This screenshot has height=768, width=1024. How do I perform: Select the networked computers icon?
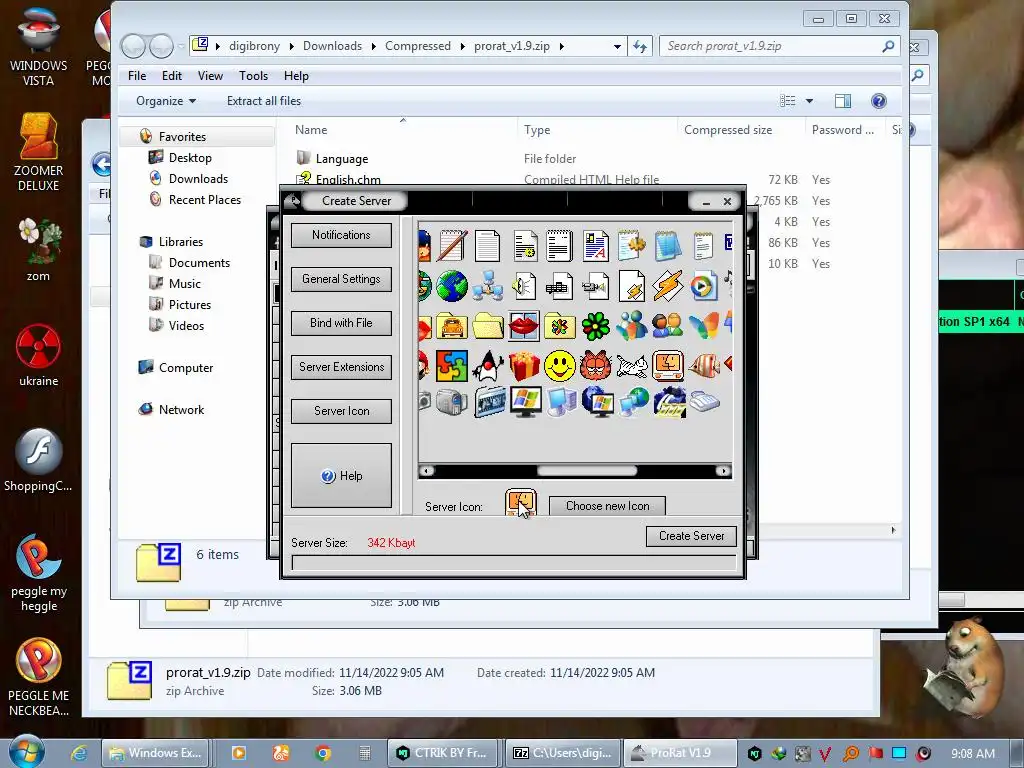click(x=488, y=286)
